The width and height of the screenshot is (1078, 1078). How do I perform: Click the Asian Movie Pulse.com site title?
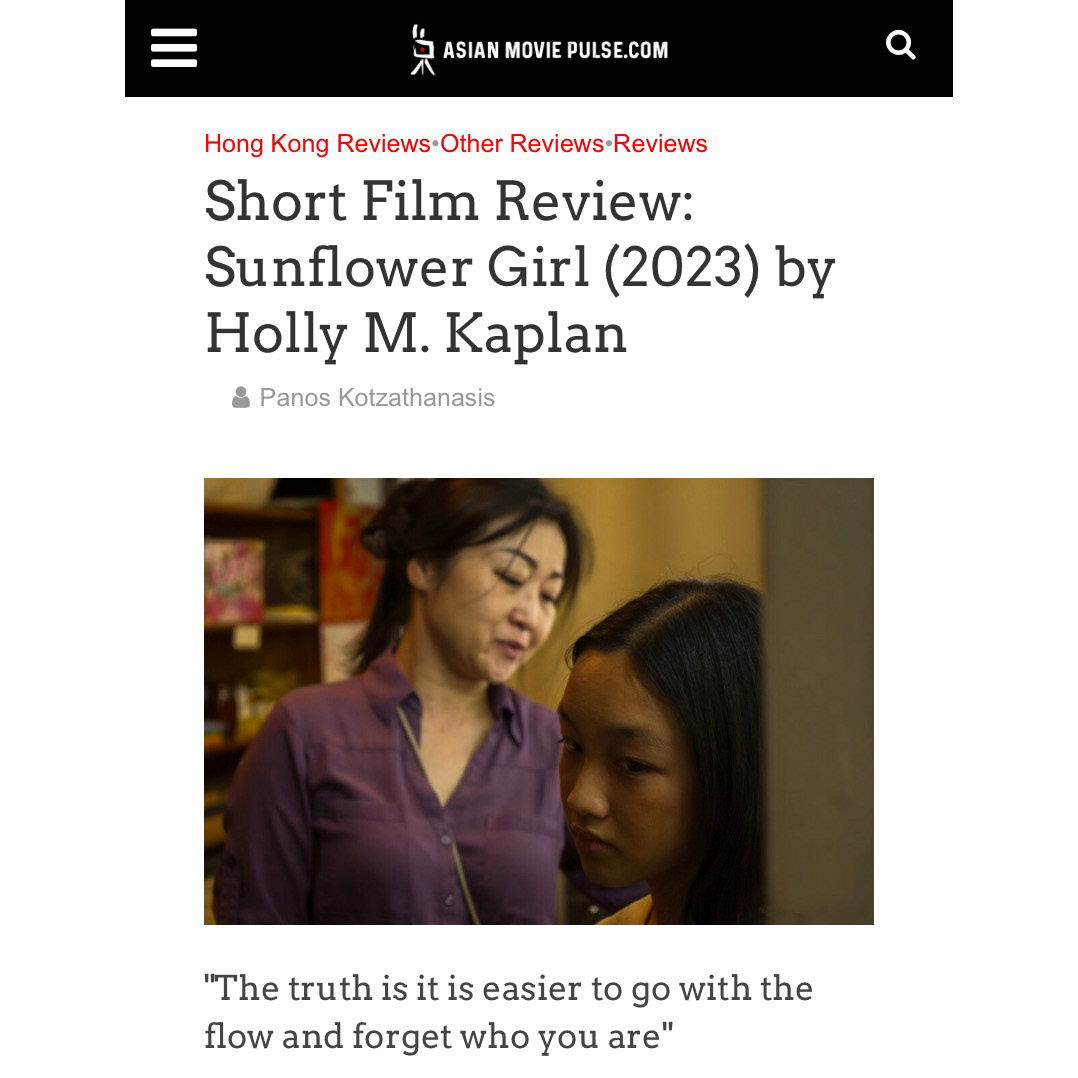[x=555, y=50]
